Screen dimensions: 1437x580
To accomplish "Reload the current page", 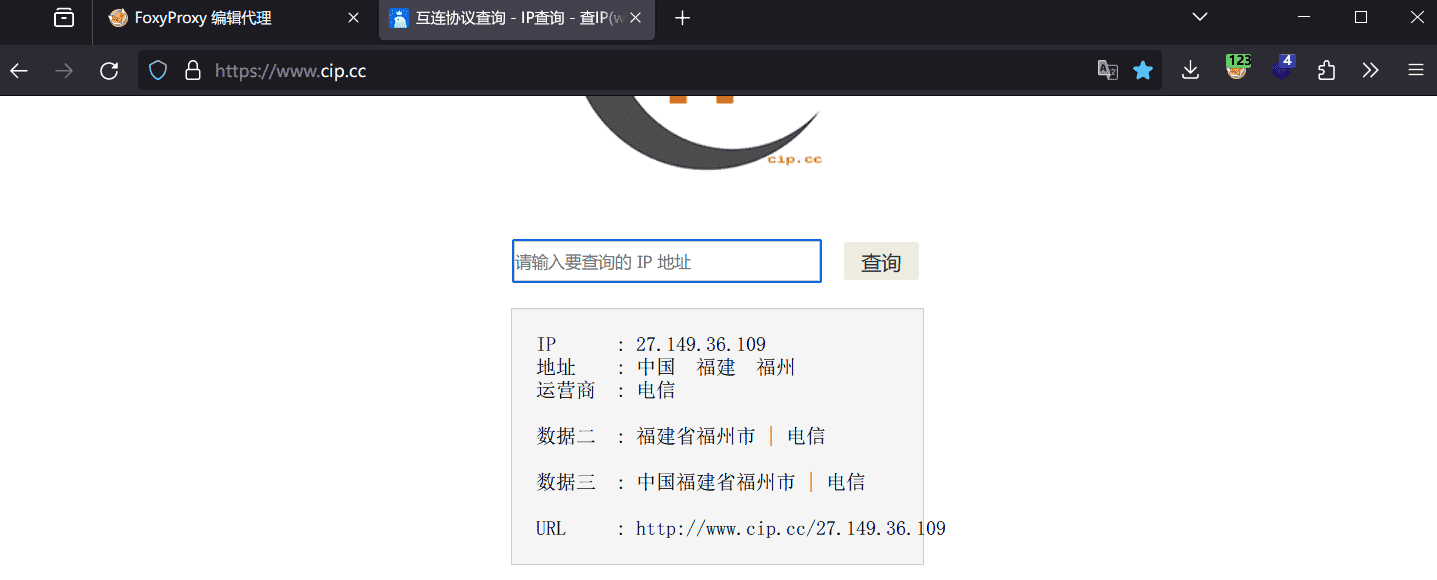I will point(109,70).
